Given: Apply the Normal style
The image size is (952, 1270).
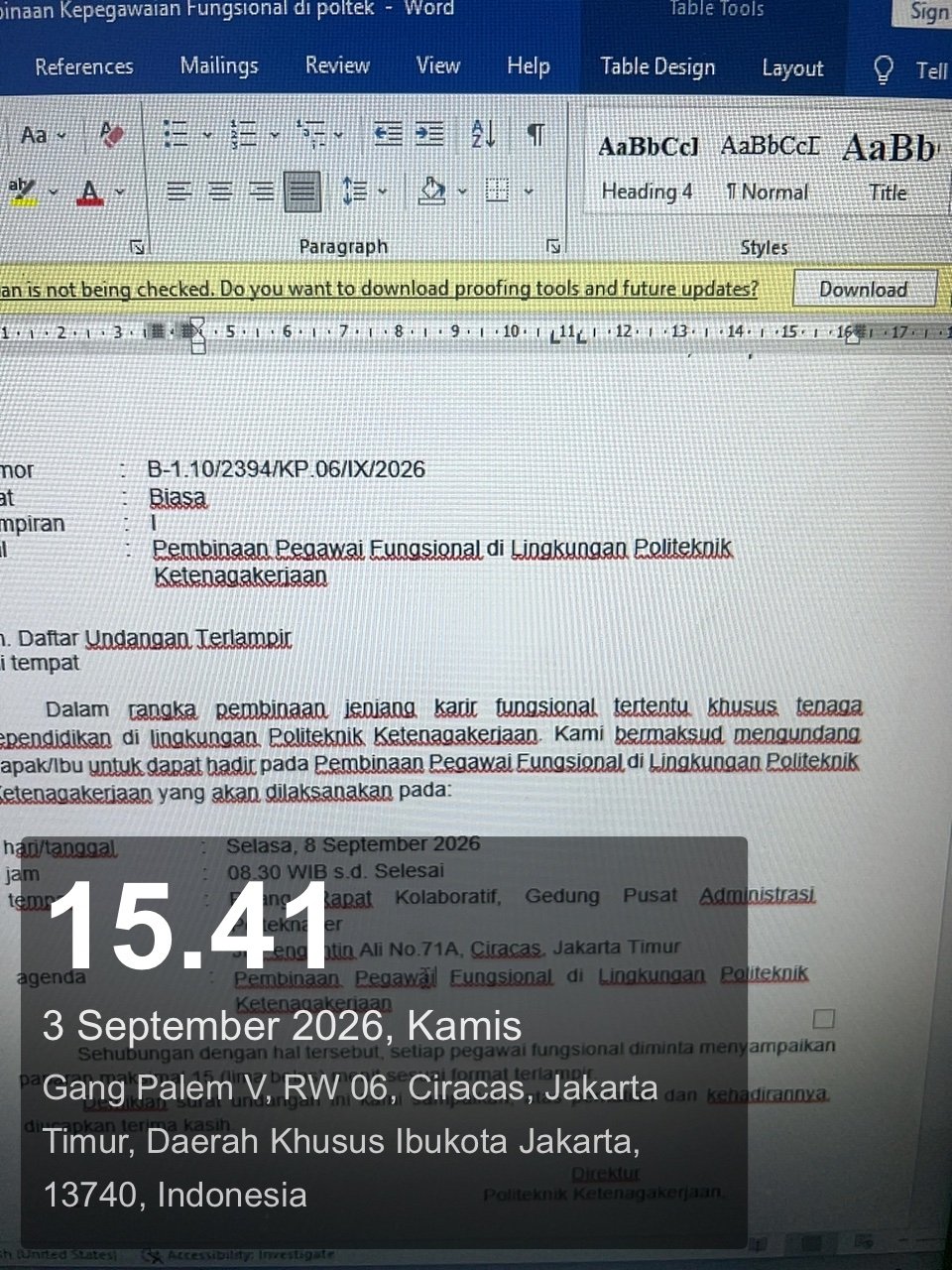Looking at the screenshot, I should tap(770, 169).
